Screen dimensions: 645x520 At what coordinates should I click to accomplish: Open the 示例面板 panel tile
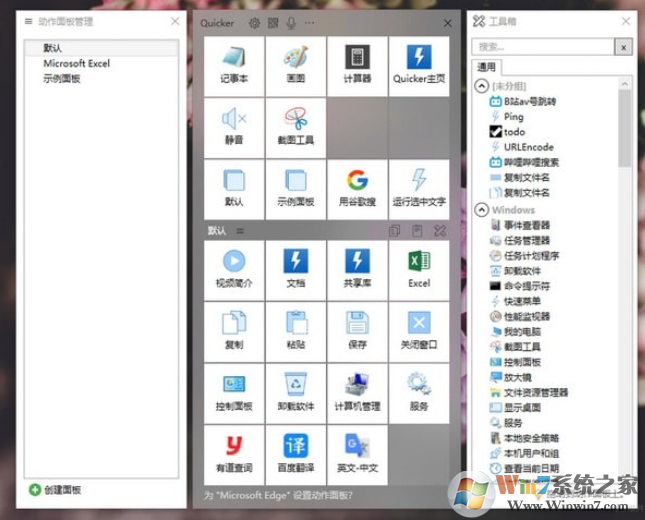(296, 189)
